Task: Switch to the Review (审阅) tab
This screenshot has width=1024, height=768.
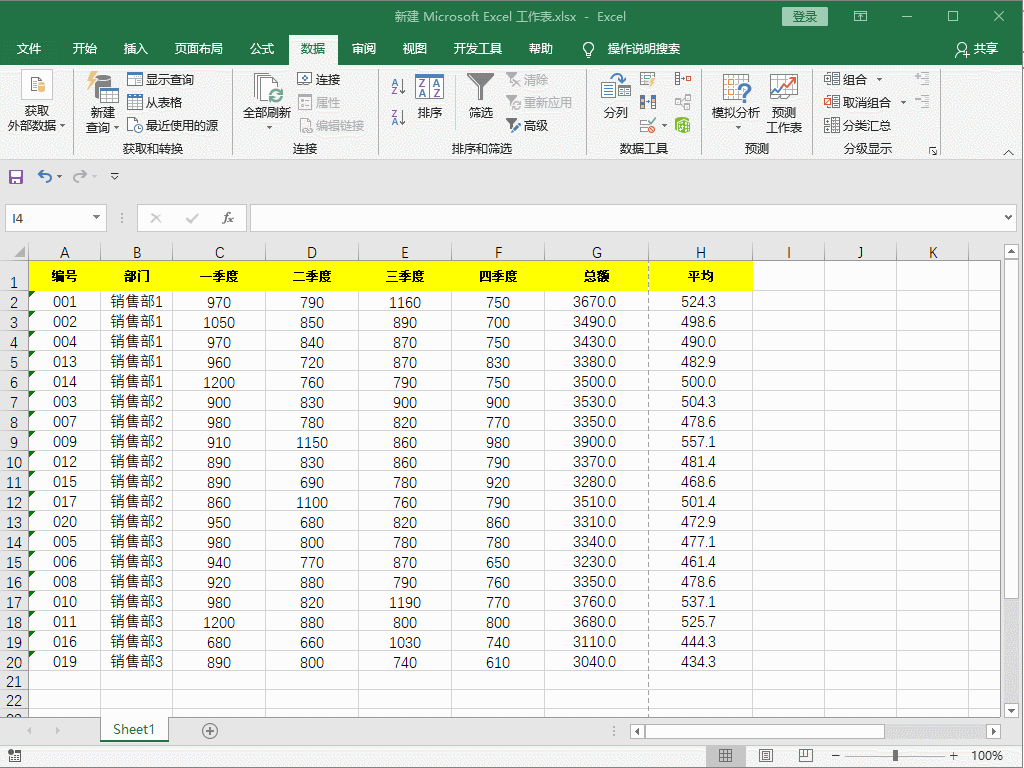Action: tap(364, 49)
